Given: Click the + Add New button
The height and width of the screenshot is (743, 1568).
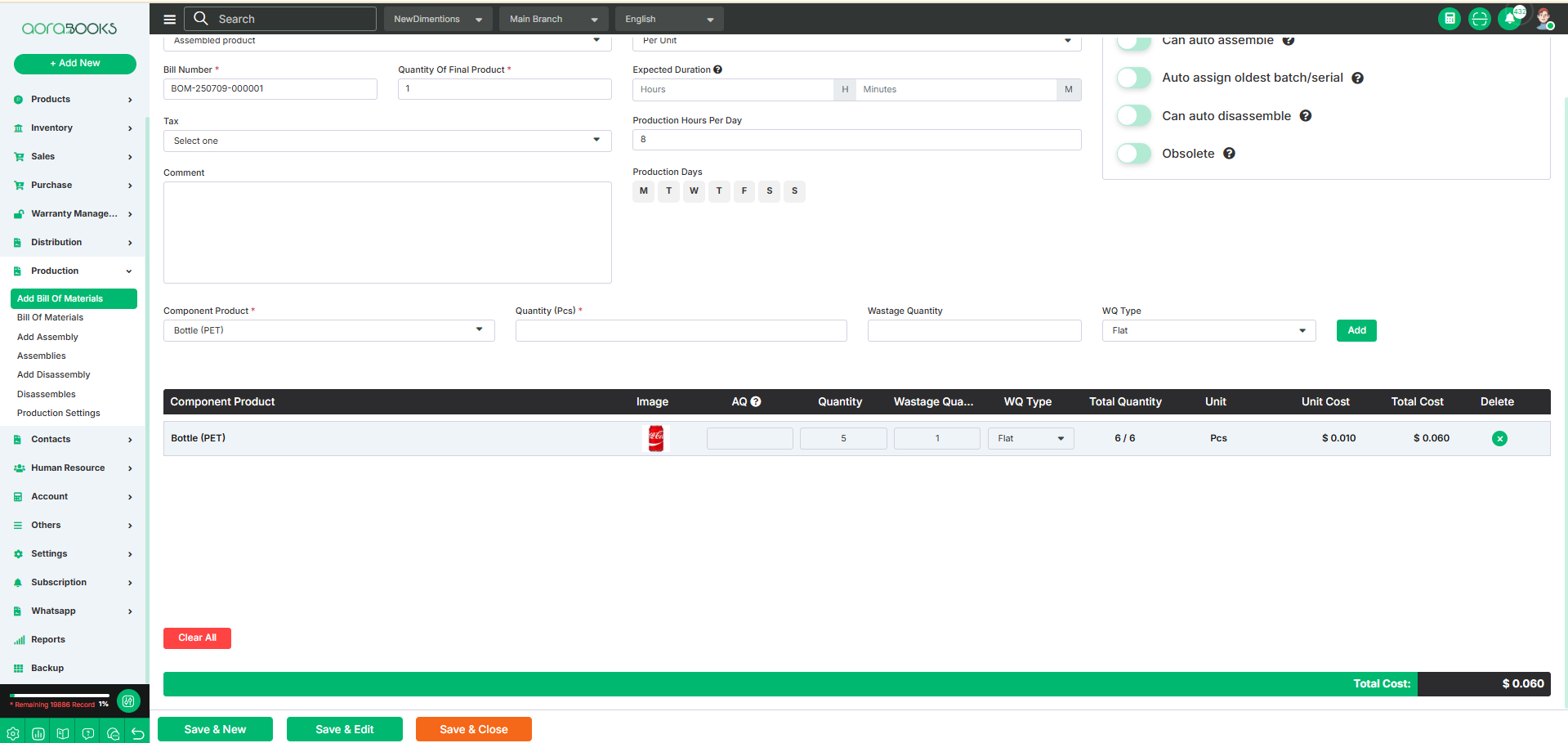Looking at the screenshot, I should tap(75, 64).
